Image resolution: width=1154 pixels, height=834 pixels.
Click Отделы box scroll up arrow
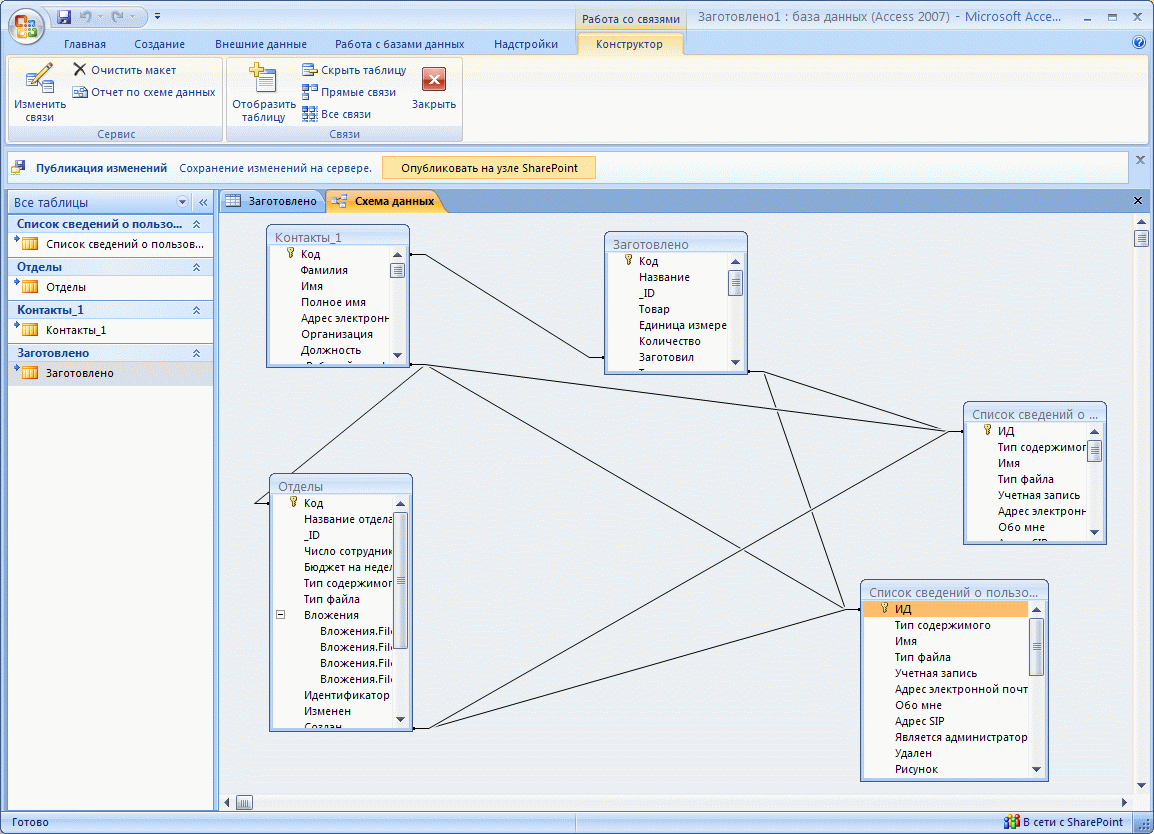(x=400, y=503)
